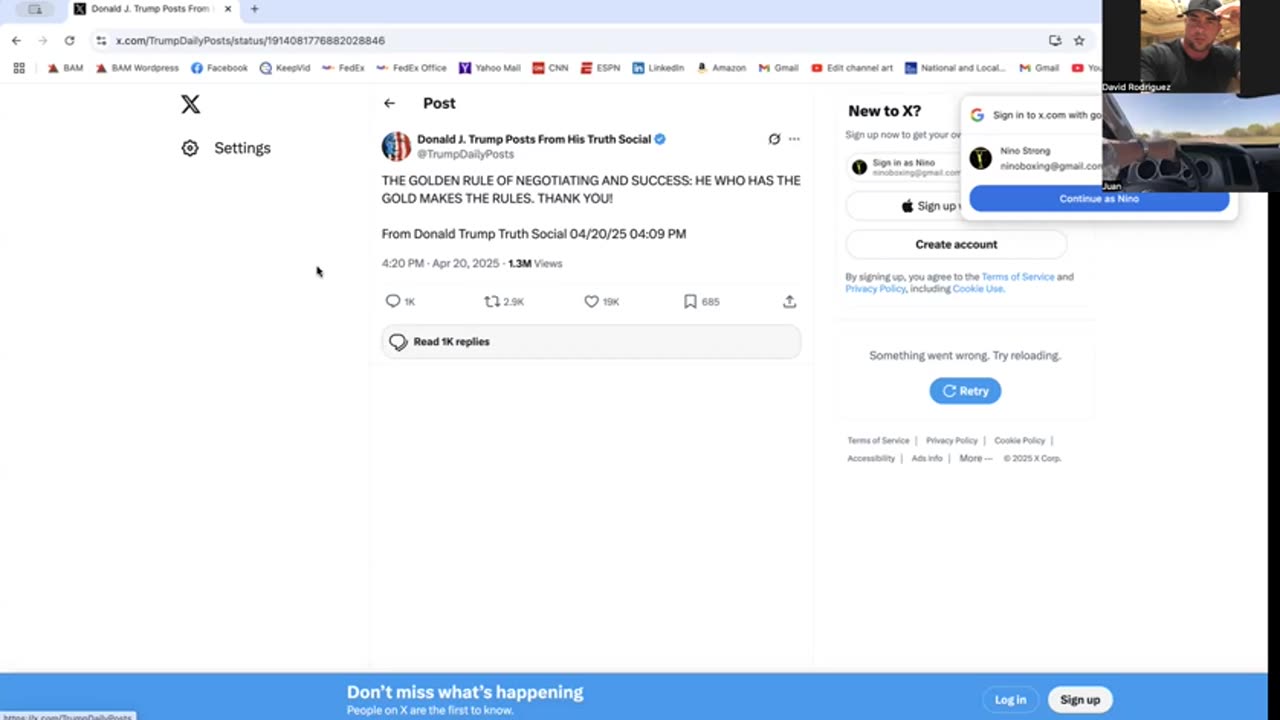Open the apps grid in bookmarks bar
The image size is (1280, 720).
click(x=18, y=68)
